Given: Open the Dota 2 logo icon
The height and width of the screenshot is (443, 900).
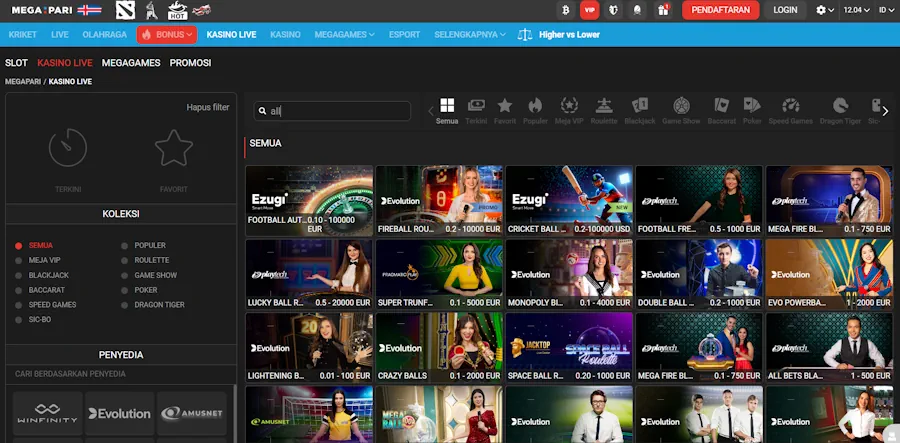Looking at the screenshot, I should pyautogui.click(x=124, y=11).
